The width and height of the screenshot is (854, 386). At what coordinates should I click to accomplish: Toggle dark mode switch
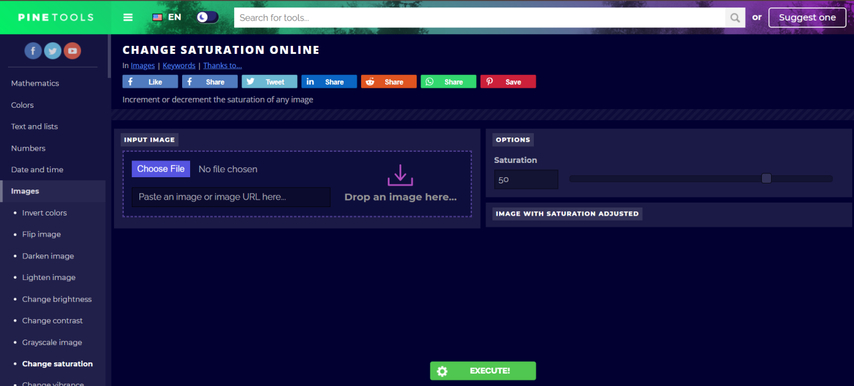tap(208, 17)
